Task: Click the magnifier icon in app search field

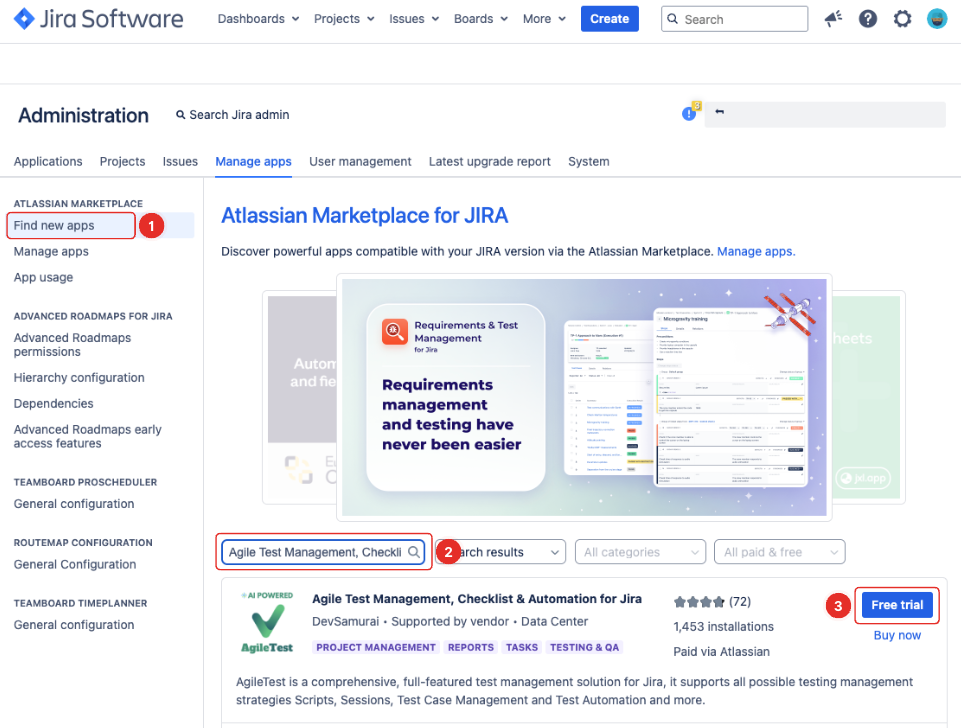Action: tap(414, 552)
